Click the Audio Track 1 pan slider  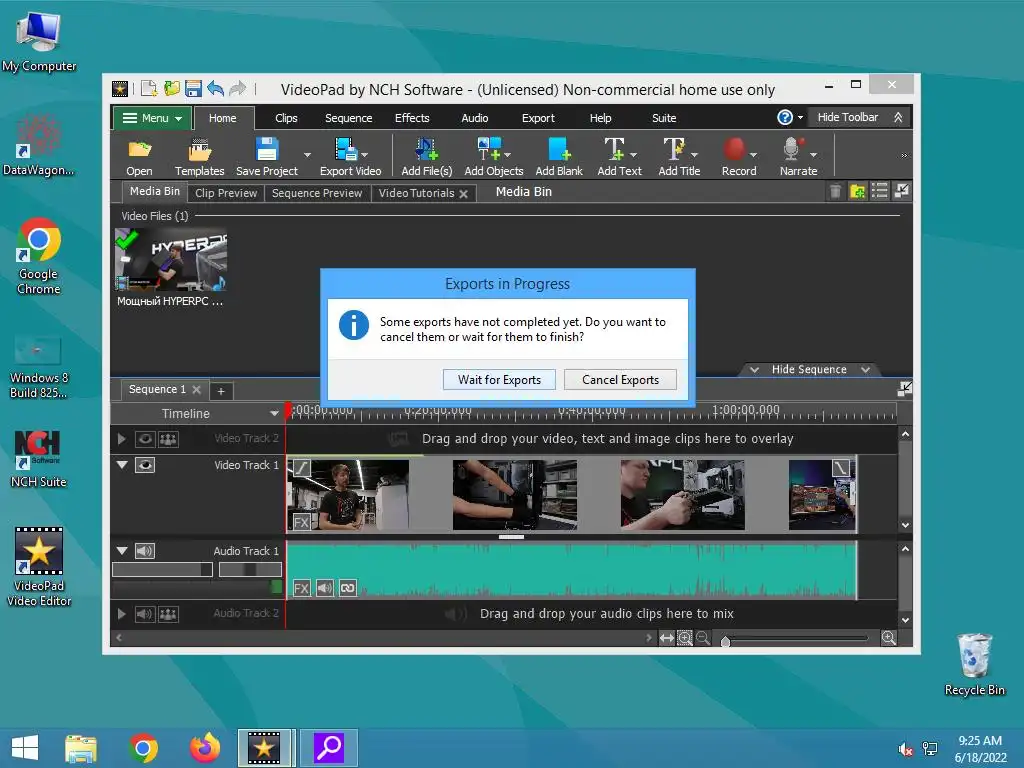(x=250, y=569)
